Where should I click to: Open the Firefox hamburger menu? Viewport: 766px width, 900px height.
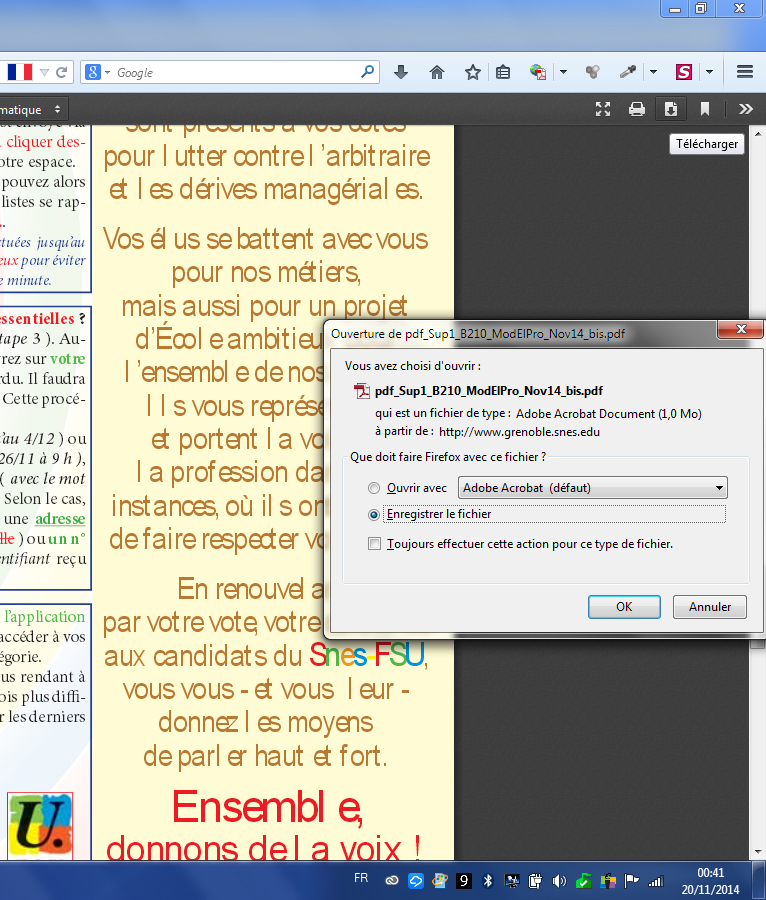pos(744,72)
